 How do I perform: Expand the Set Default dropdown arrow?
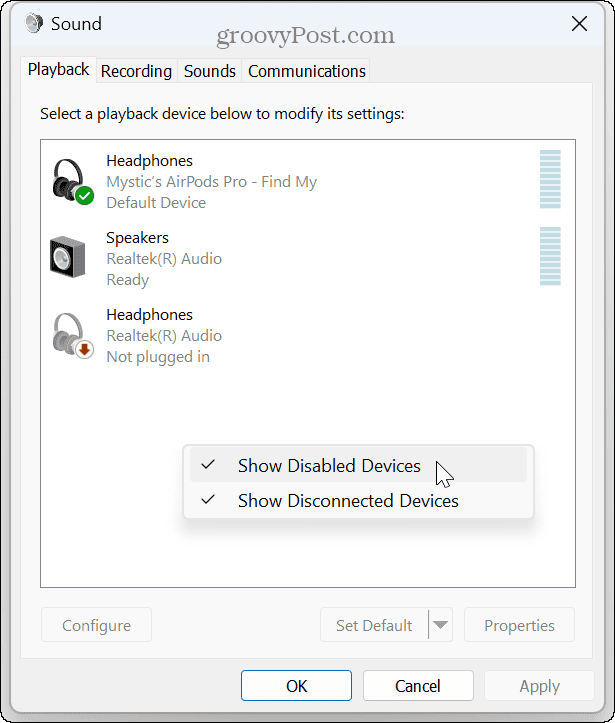(441, 626)
